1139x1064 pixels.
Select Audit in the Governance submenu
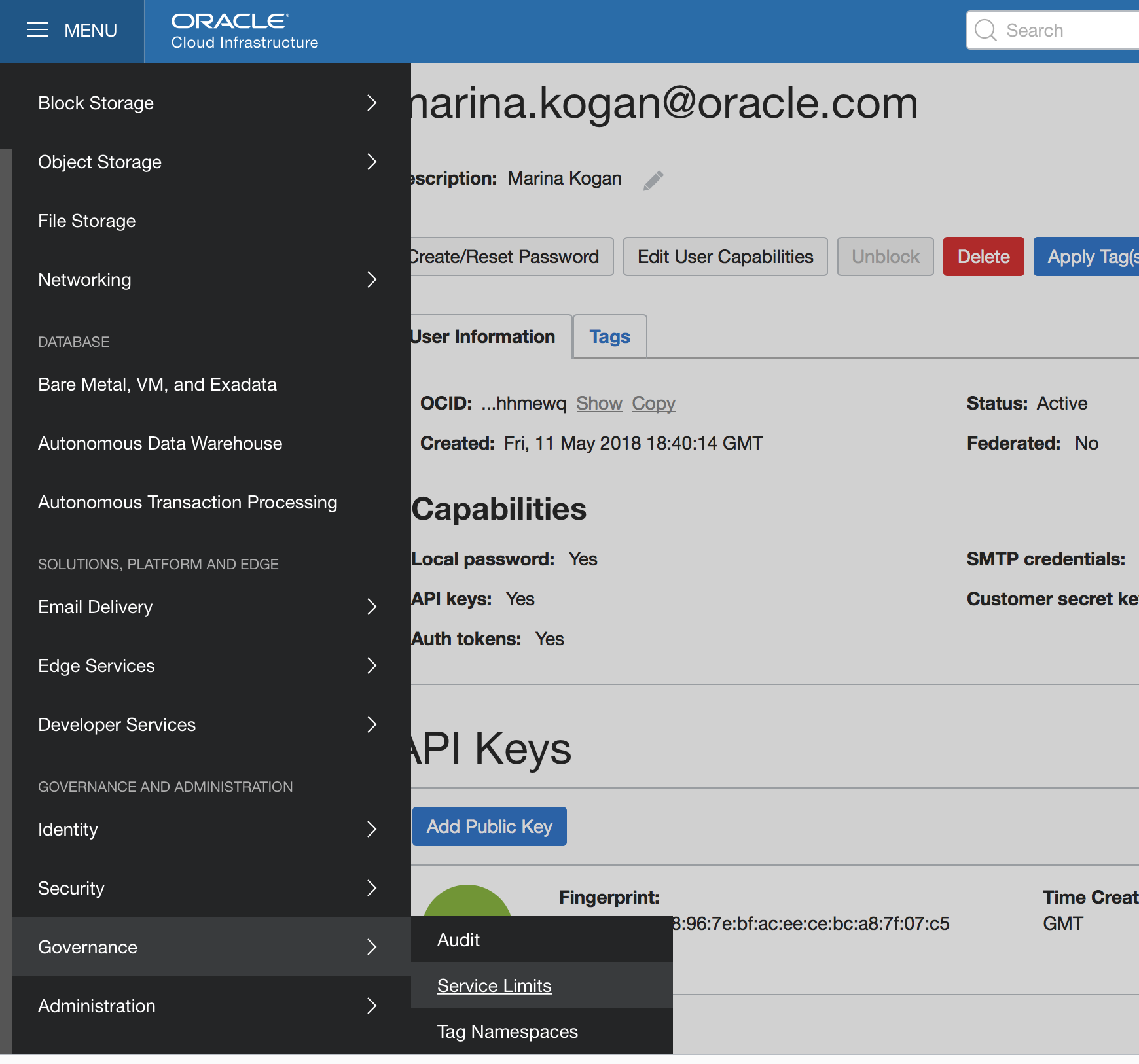click(x=542, y=940)
